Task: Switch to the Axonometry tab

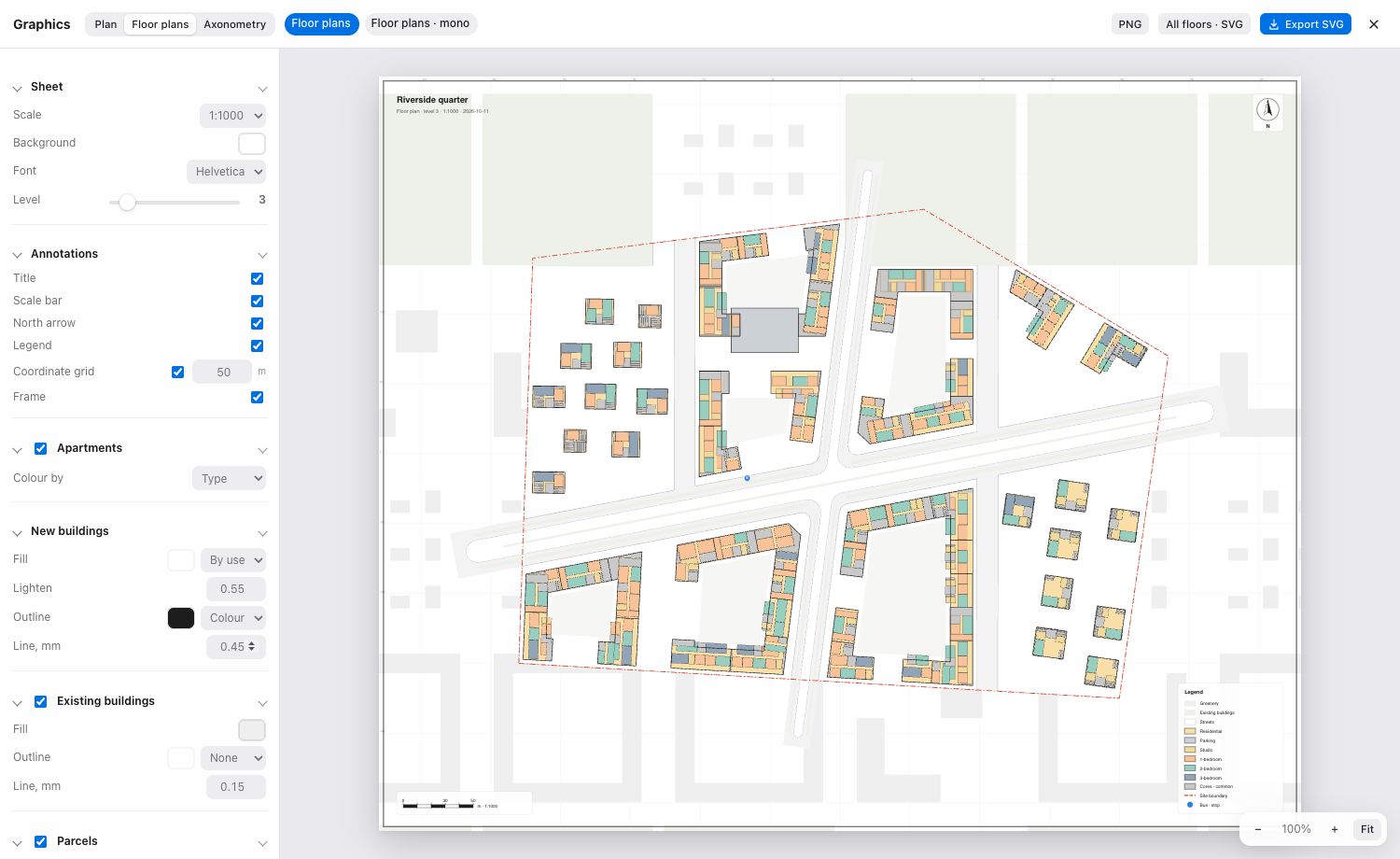Action: click(235, 24)
